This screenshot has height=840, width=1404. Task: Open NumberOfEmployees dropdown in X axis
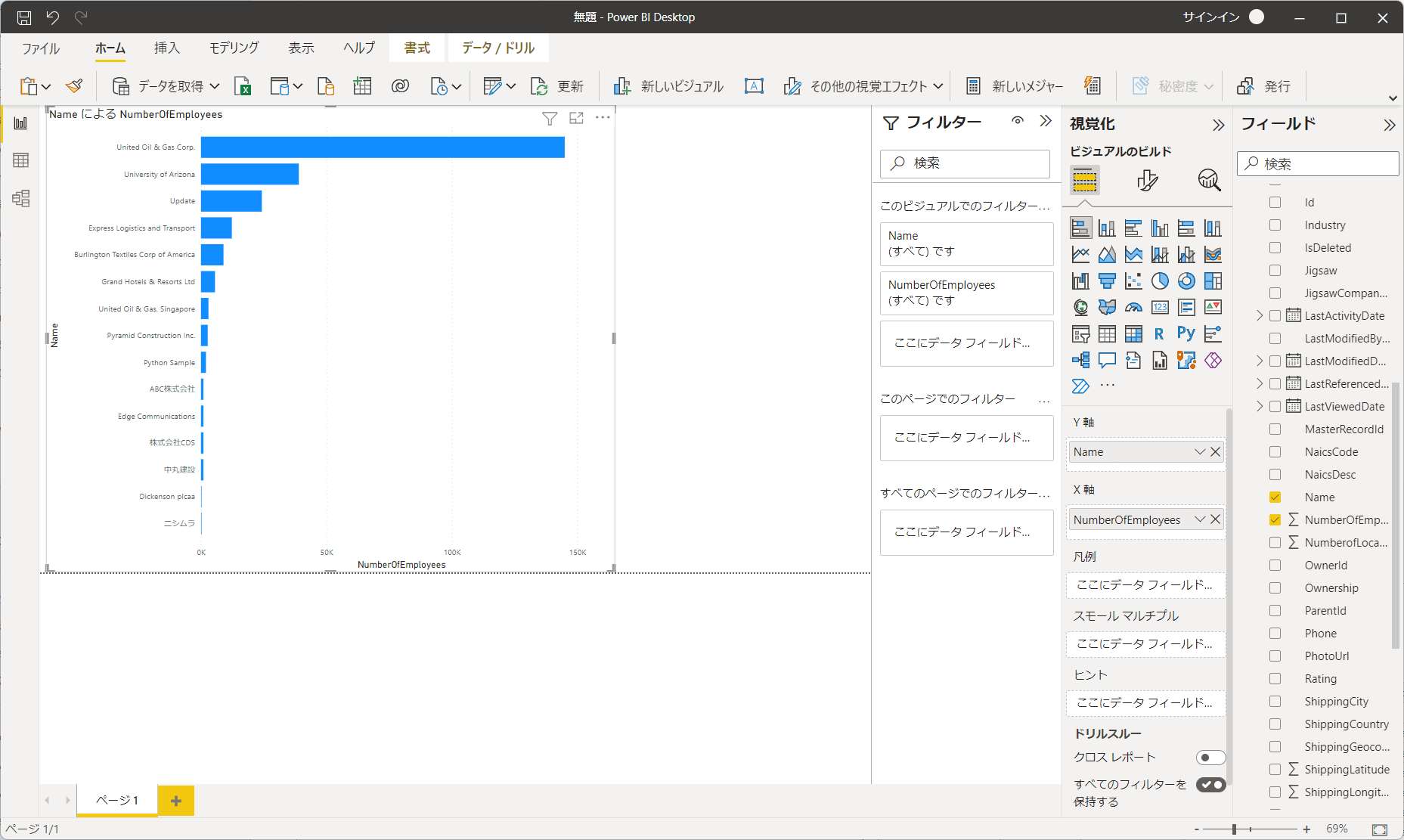point(1200,519)
